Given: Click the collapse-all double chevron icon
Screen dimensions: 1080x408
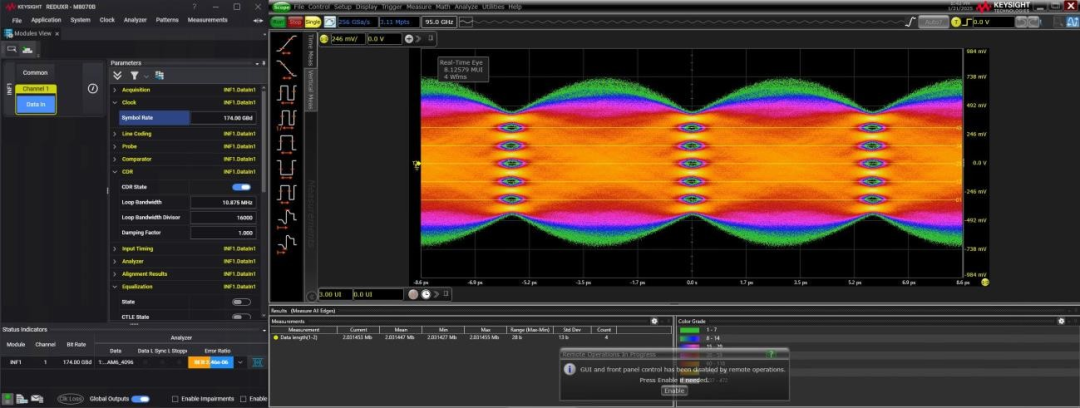Looking at the screenshot, I should click(x=117, y=75).
